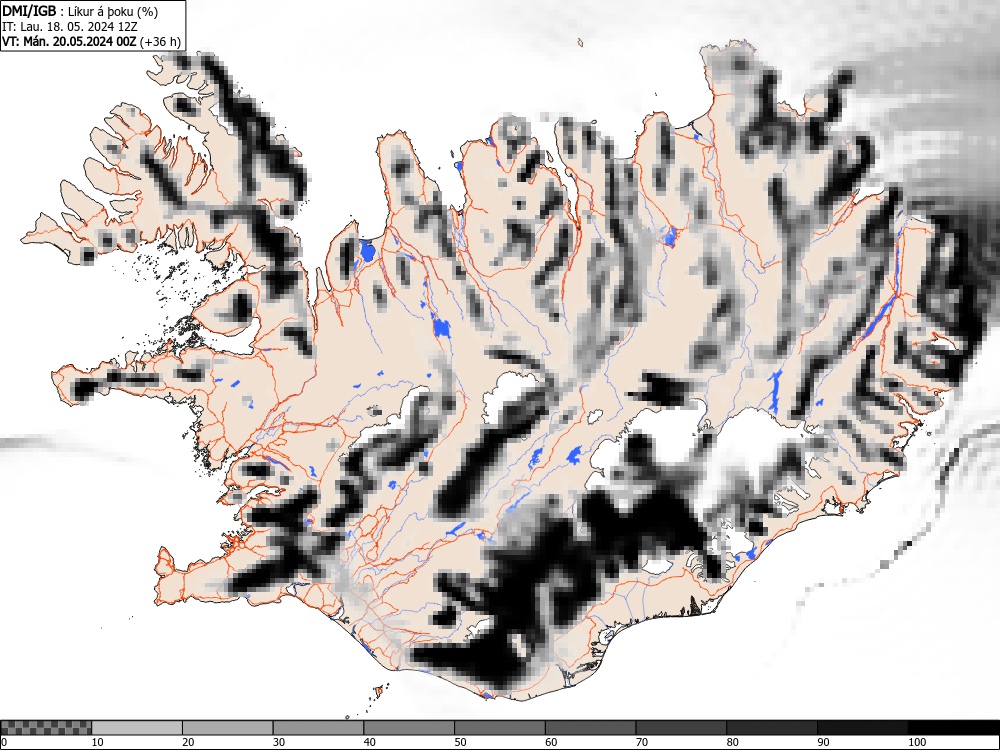Image resolution: width=1000 pixels, height=750 pixels.
Task: Click the "70" legend scale label
Action: click(x=641, y=742)
